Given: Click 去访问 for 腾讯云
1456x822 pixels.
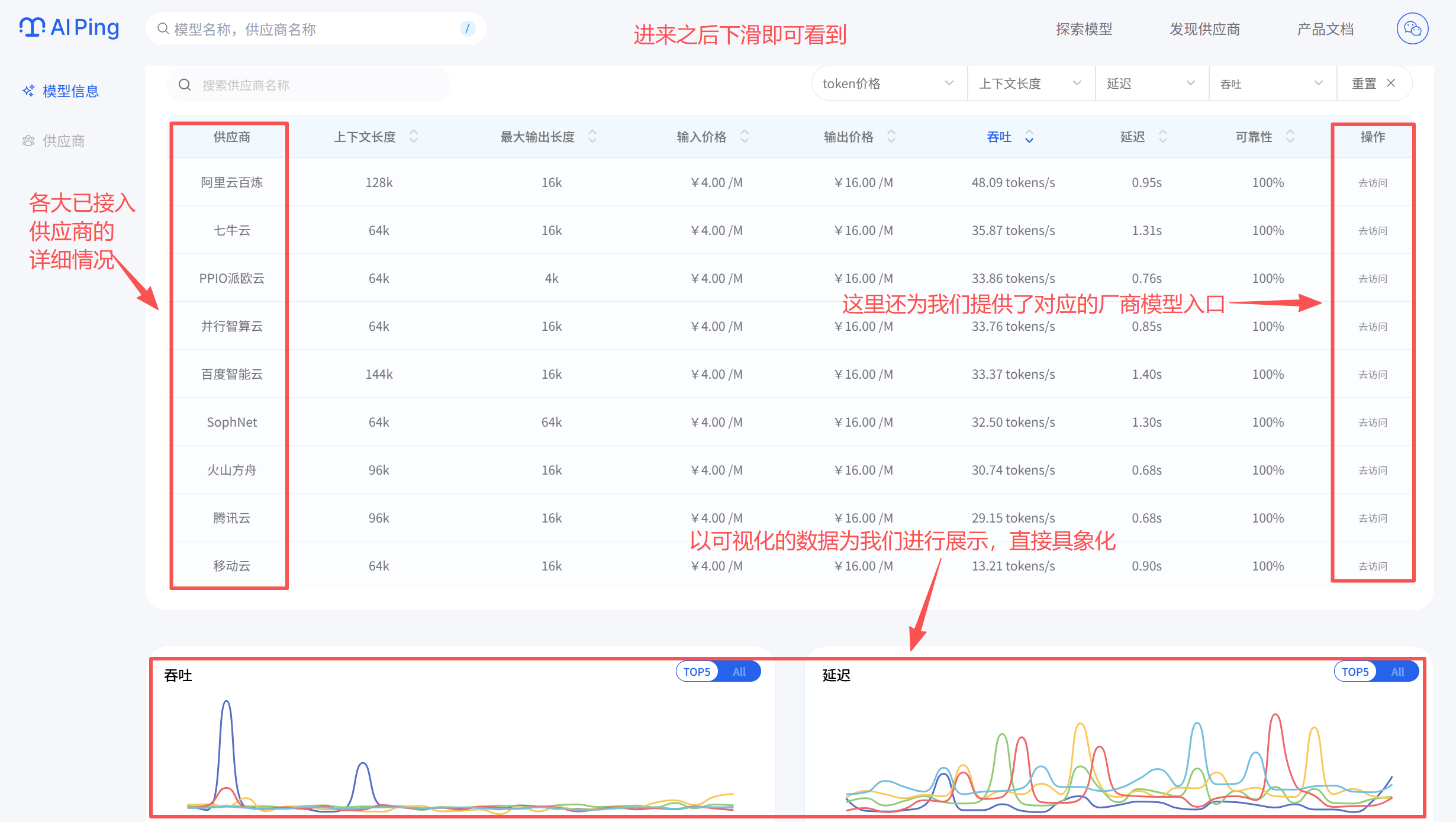Looking at the screenshot, I should [1373, 518].
